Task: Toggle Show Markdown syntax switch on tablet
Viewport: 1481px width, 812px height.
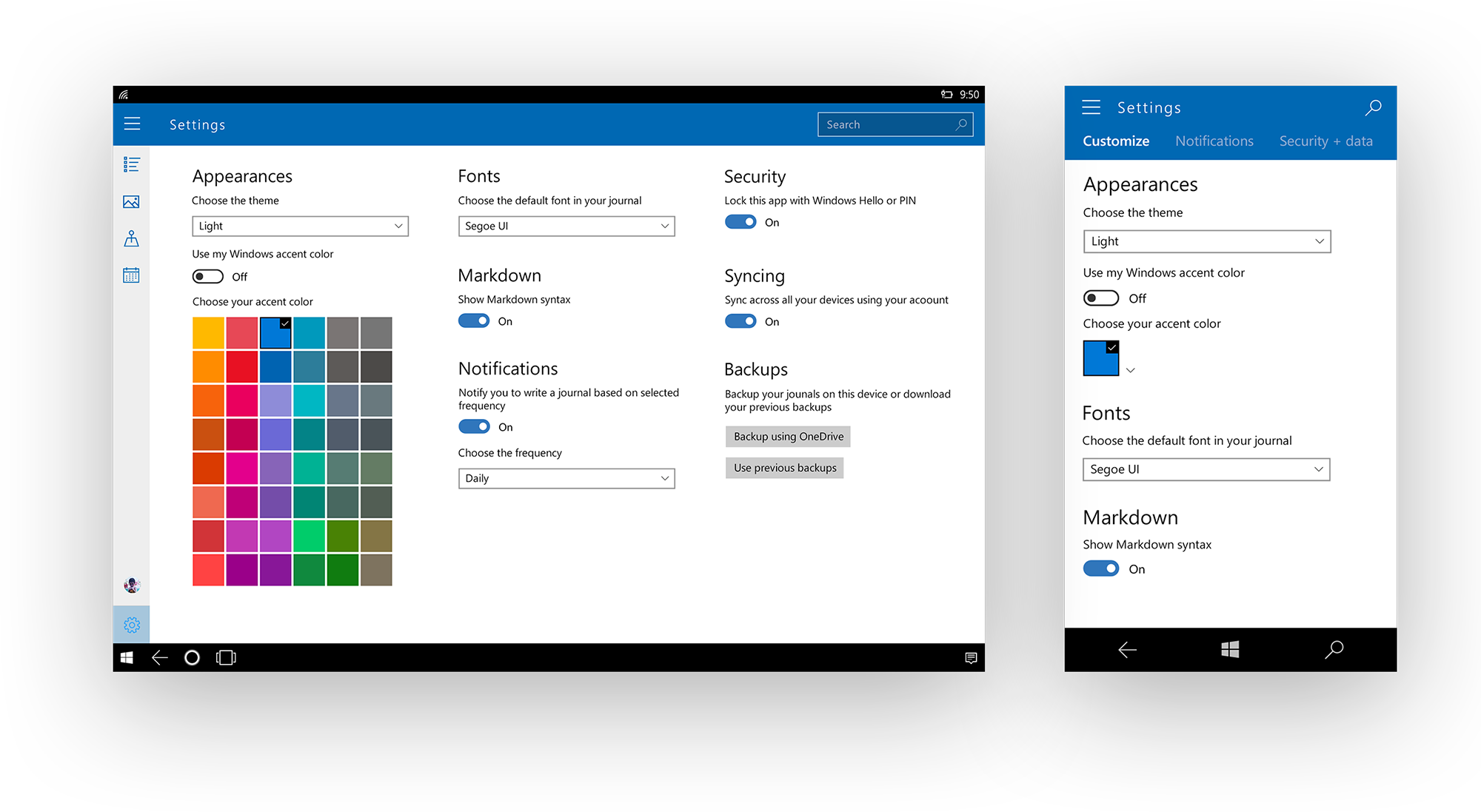Action: point(474,321)
